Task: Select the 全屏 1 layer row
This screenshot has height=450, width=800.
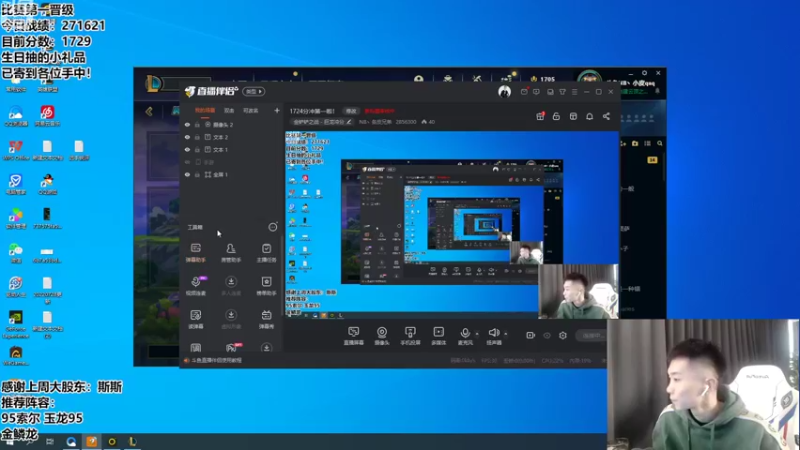Action: 231,174
